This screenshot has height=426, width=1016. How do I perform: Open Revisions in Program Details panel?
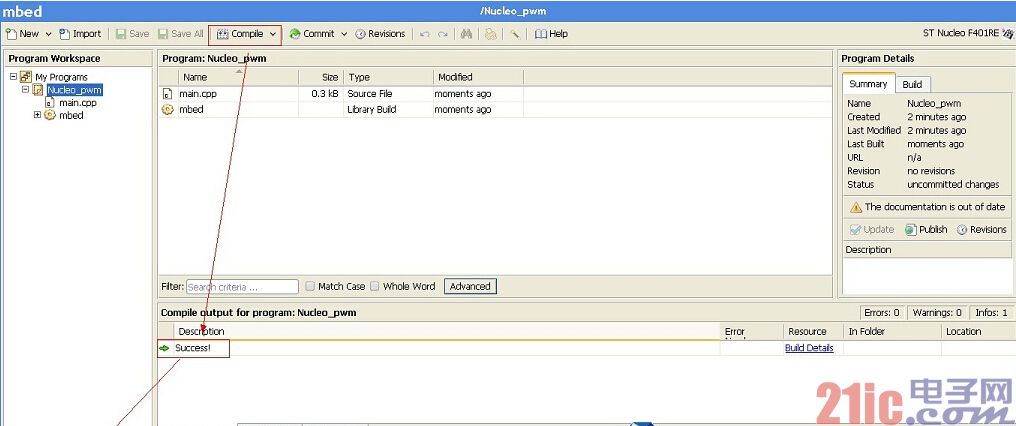pos(982,230)
